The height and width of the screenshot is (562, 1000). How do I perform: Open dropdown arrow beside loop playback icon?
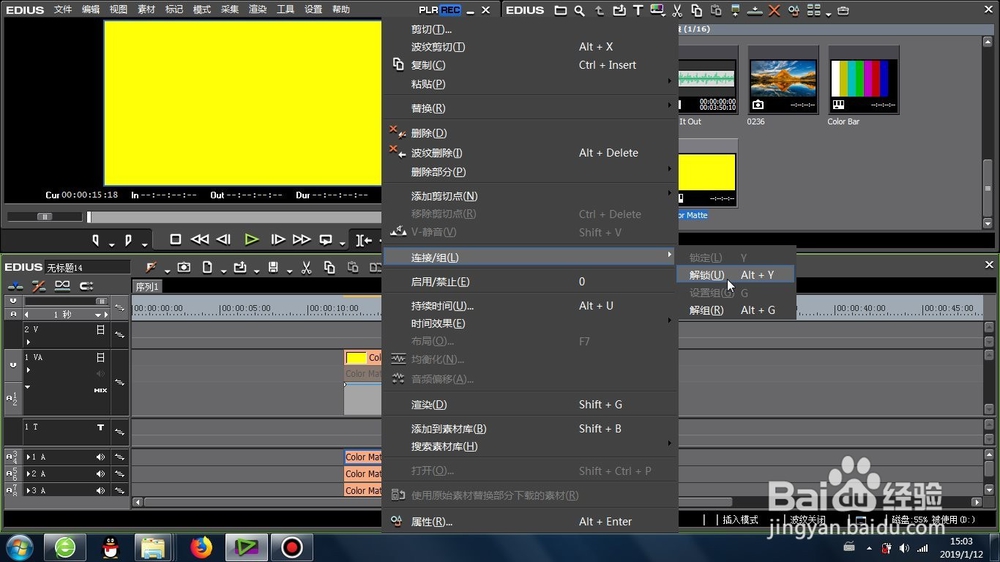342,243
